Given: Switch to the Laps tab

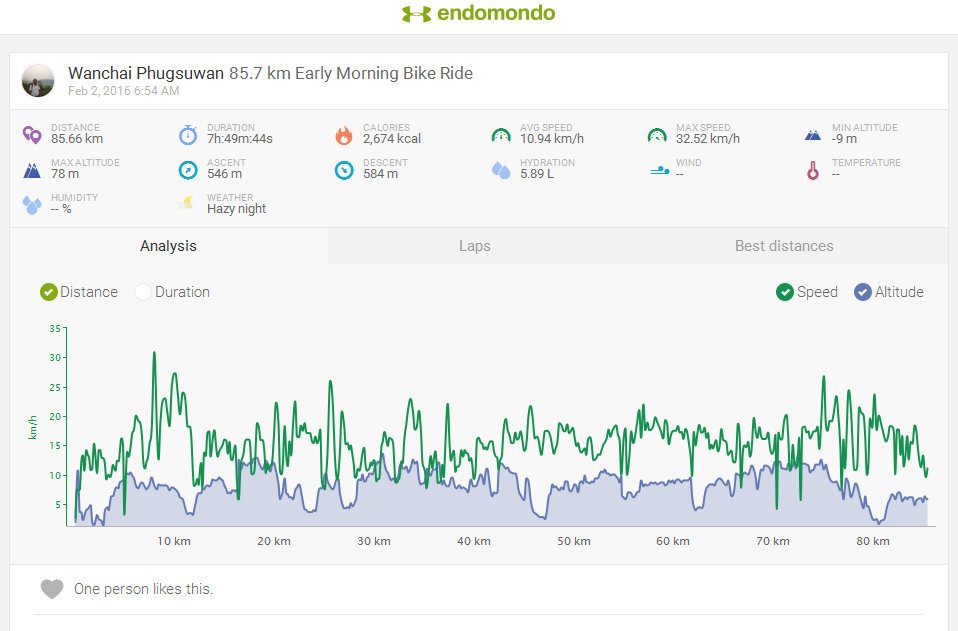Looking at the screenshot, I should [475, 246].
